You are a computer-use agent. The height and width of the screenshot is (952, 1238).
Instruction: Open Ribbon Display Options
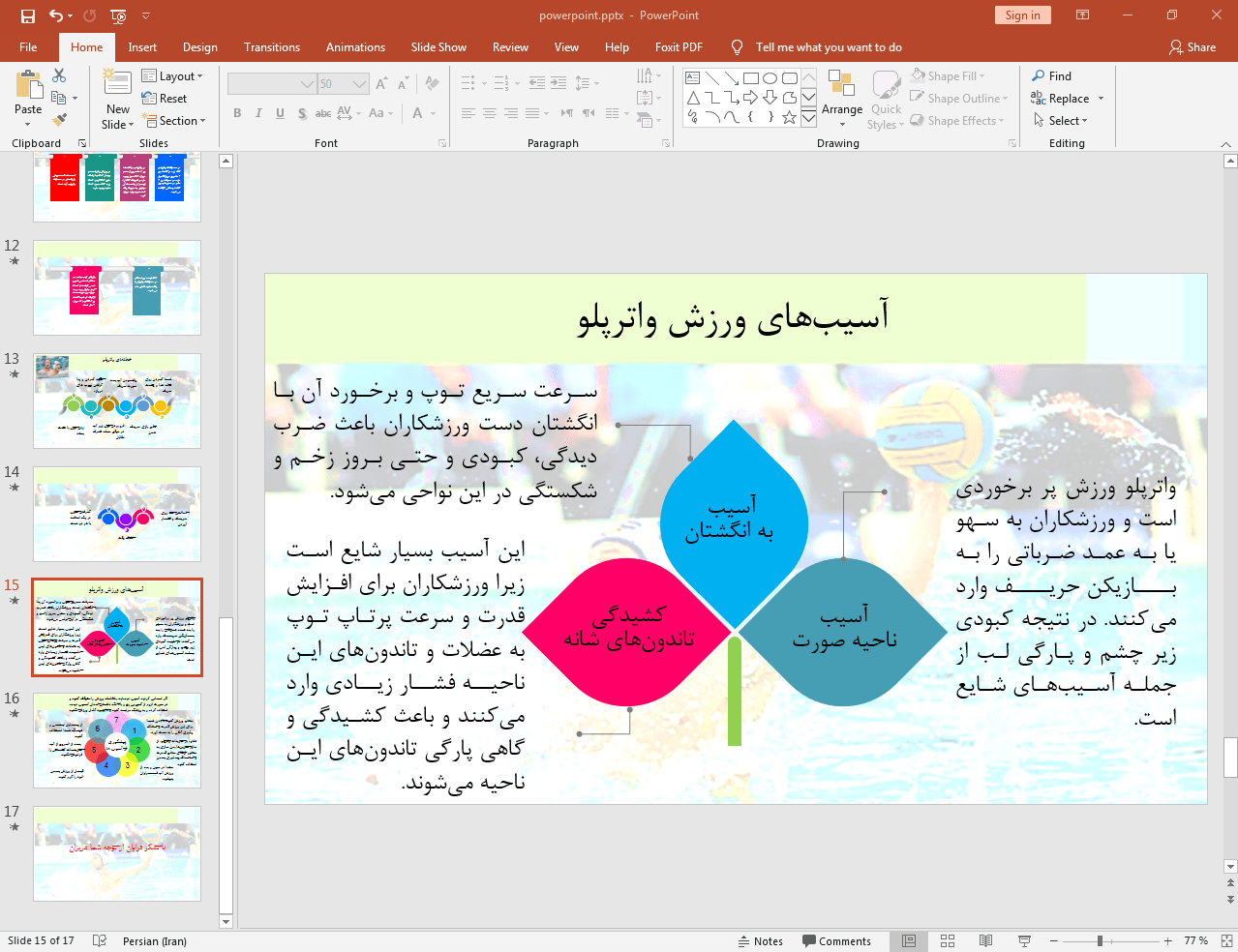click(x=1083, y=15)
